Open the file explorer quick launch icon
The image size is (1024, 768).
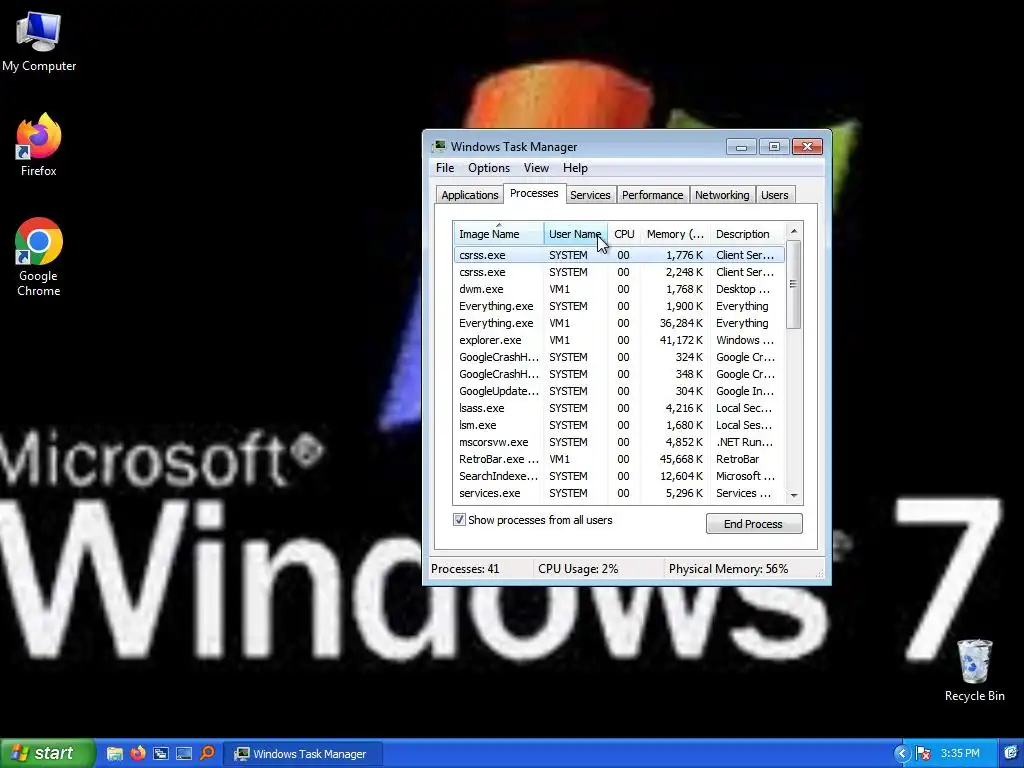(115, 753)
